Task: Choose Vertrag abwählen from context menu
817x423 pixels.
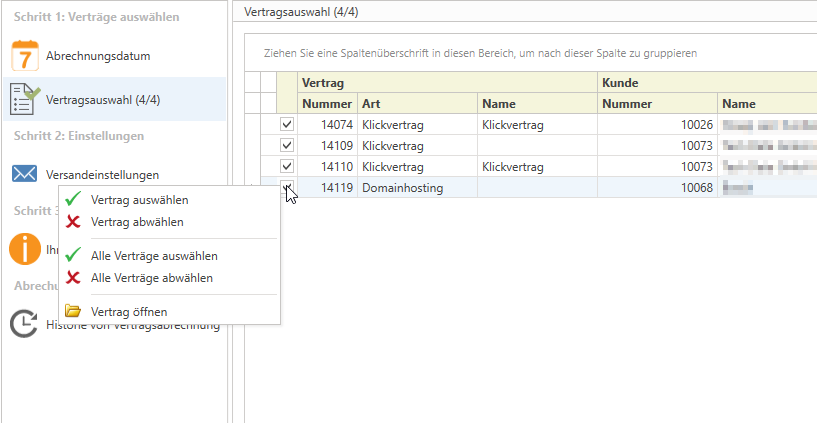Action: pos(137,221)
